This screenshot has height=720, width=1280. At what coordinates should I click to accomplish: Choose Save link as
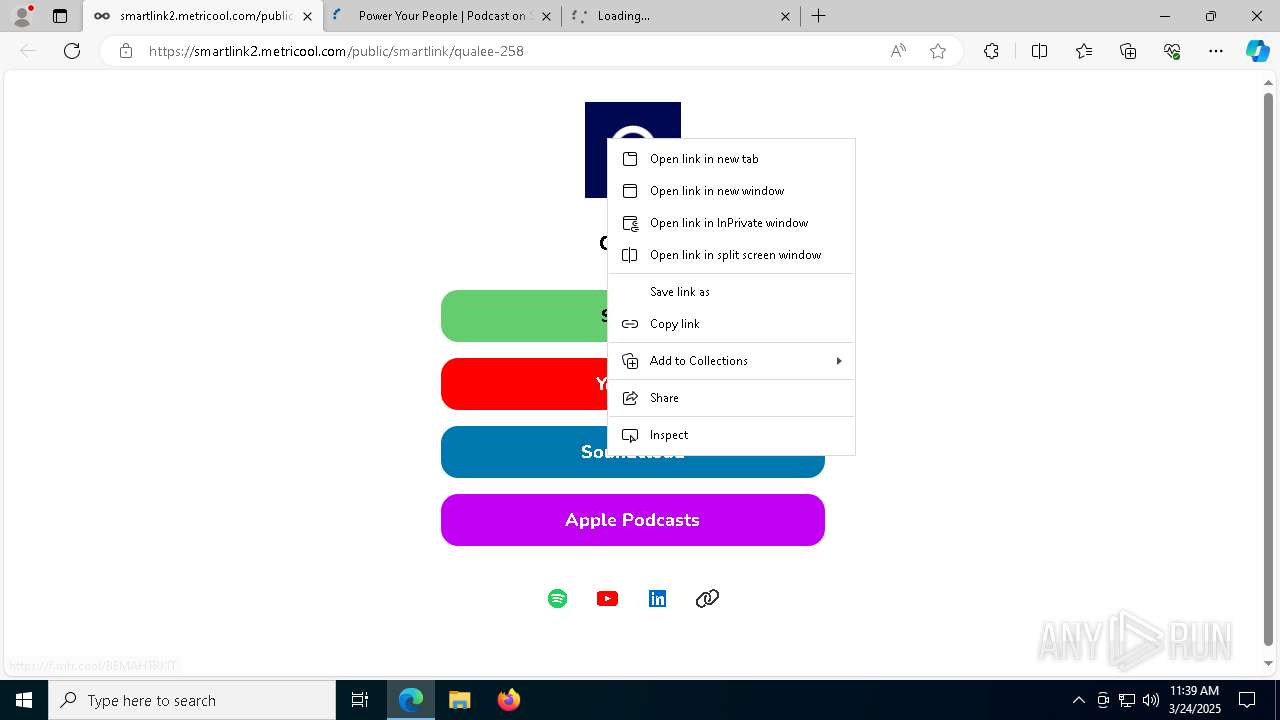(731, 292)
